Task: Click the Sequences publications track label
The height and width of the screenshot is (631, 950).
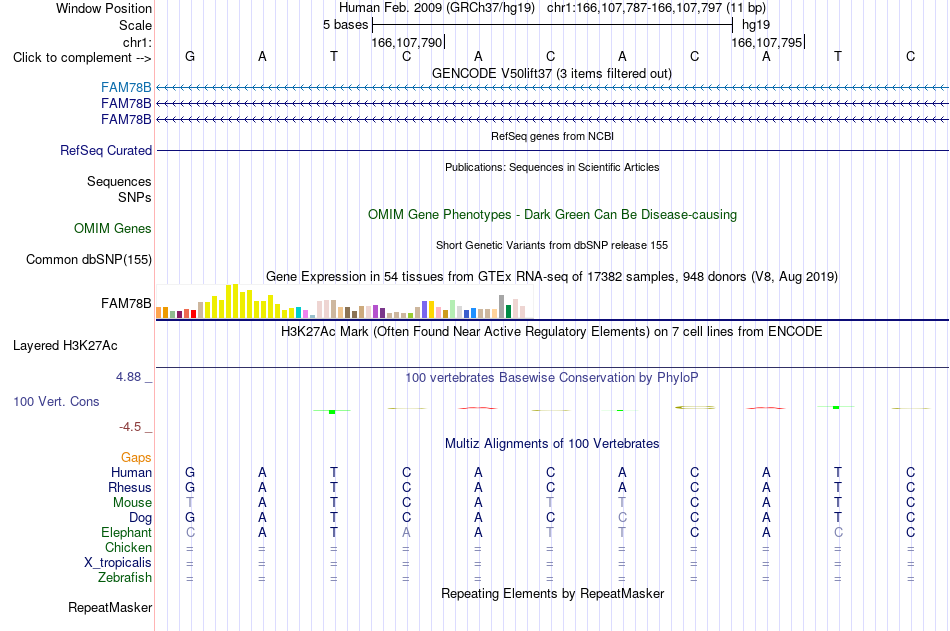Action: tap(119, 181)
